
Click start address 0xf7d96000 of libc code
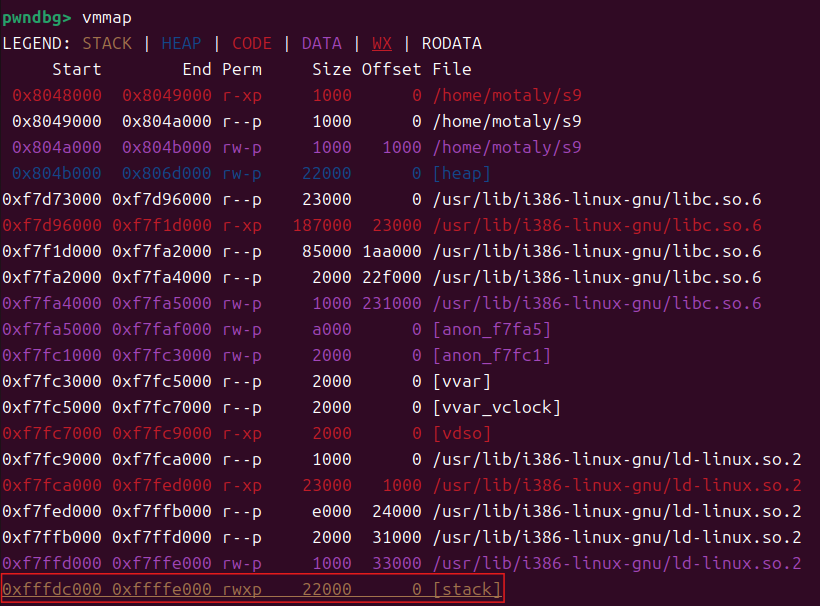click(x=52, y=225)
